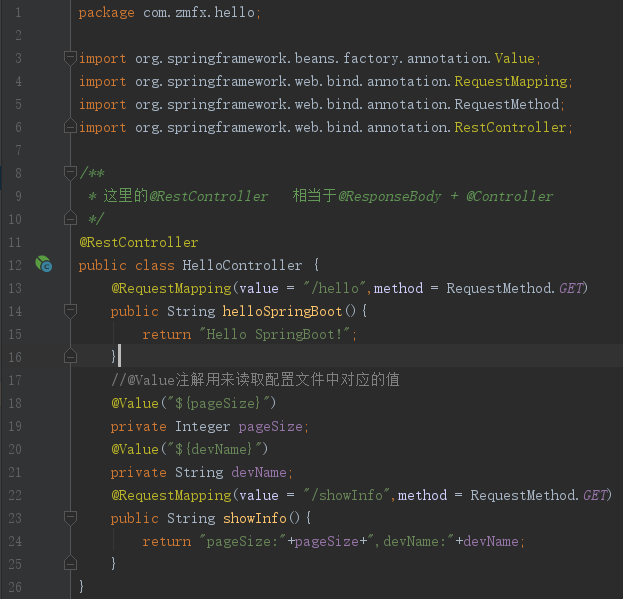Collapse the Javadoc comment fold marker
The image size is (623, 599).
(70, 173)
